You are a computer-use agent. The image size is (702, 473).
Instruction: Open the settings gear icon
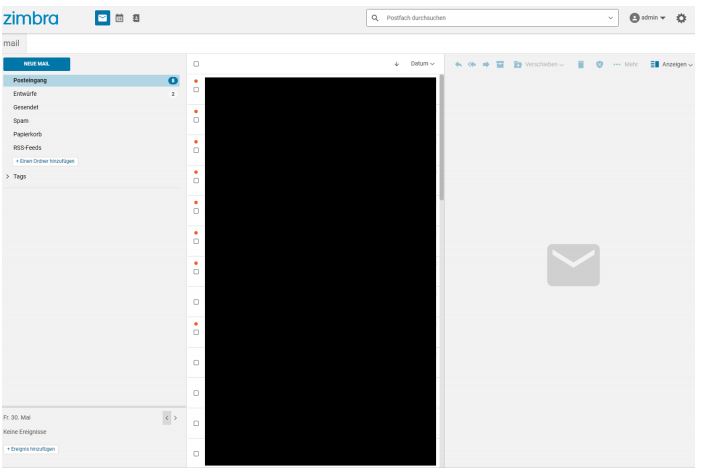681,18
